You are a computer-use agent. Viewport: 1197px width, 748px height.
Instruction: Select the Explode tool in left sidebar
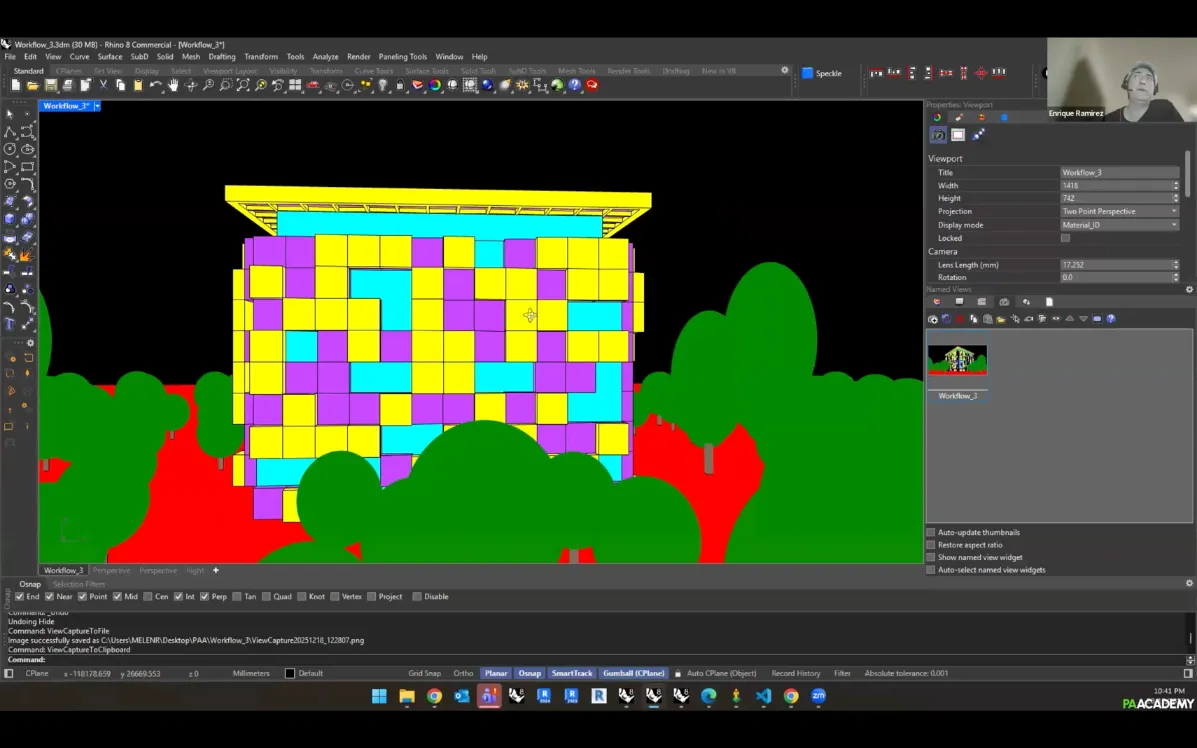click(x=27, y=255)
